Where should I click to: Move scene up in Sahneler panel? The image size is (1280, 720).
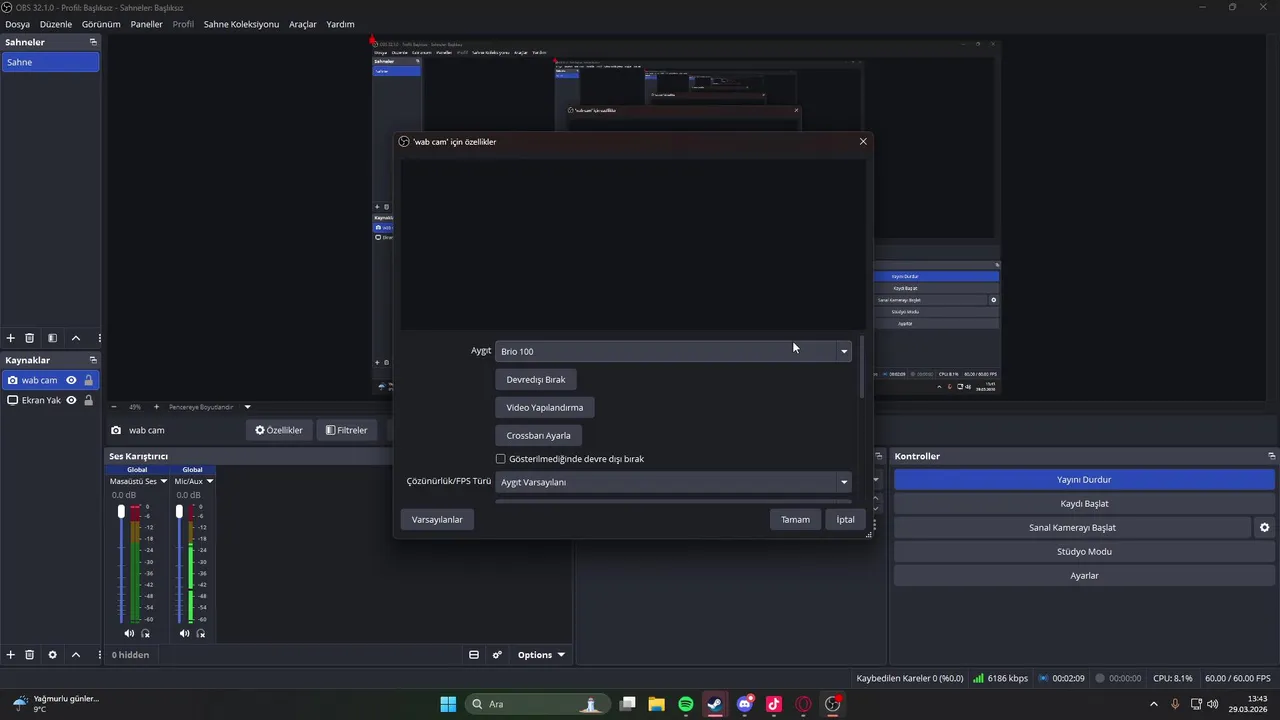pyautogui.click(x=76, y=338)
